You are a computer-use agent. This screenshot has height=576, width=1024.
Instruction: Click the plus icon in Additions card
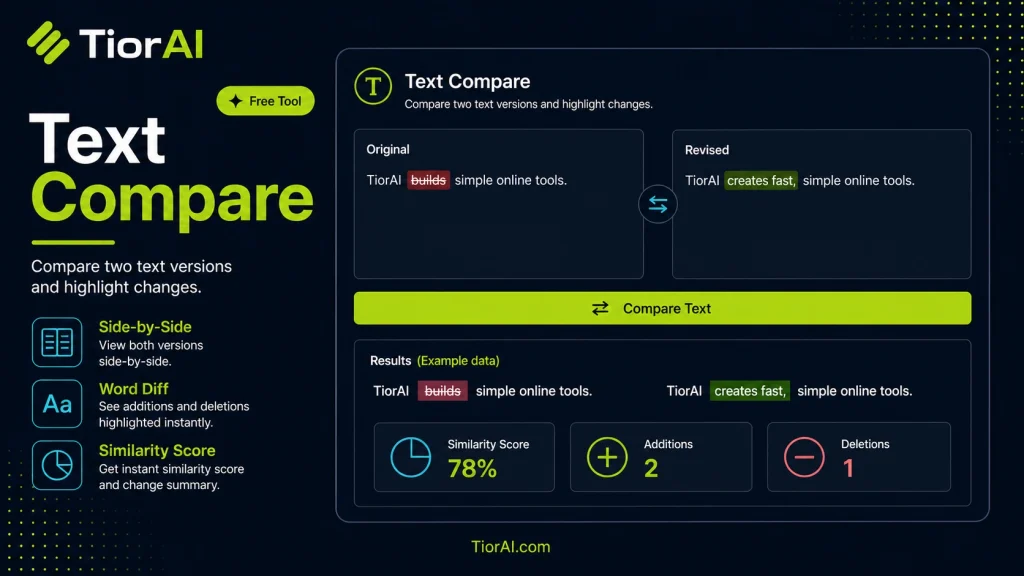point(607,457)
